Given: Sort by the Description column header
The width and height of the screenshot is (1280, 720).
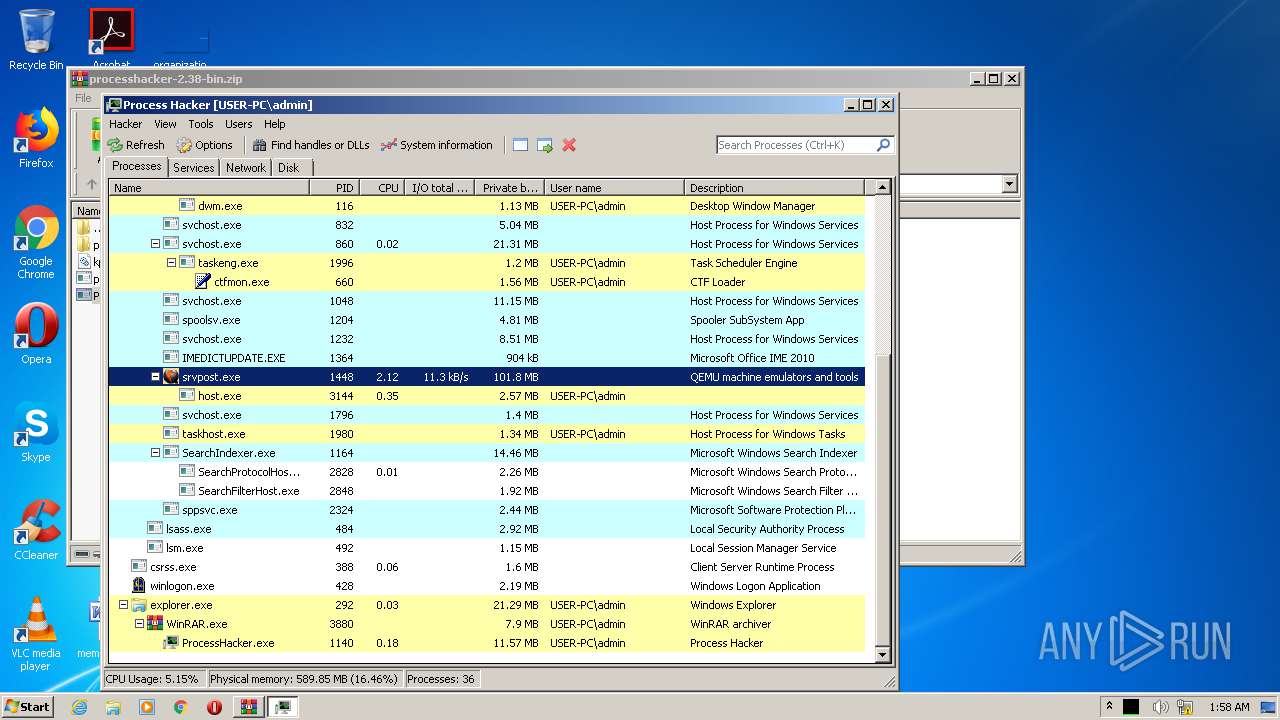Looking at the screenshot, I should tap(774, 187).
